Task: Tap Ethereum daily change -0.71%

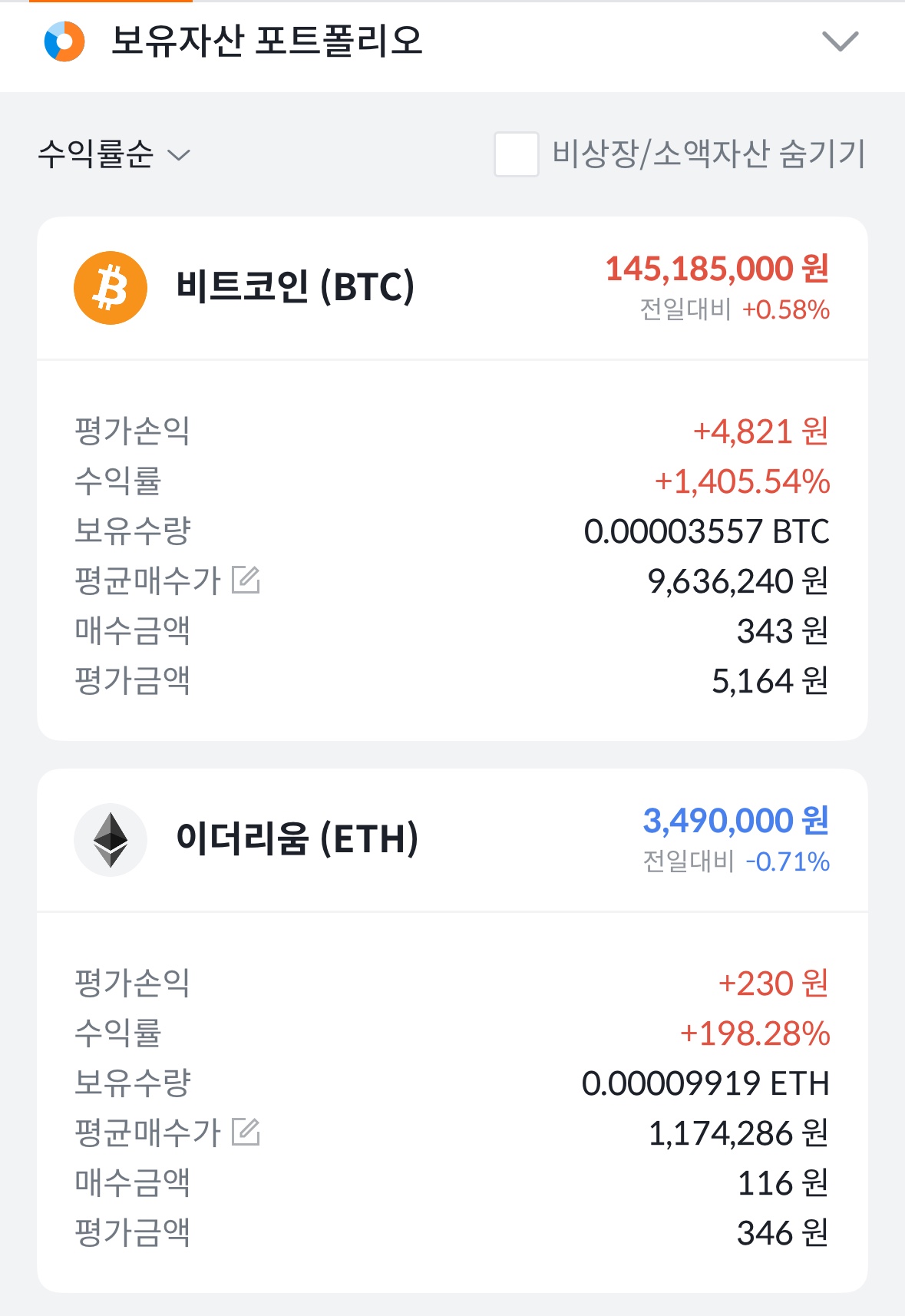Action: [x=788, y=862]
